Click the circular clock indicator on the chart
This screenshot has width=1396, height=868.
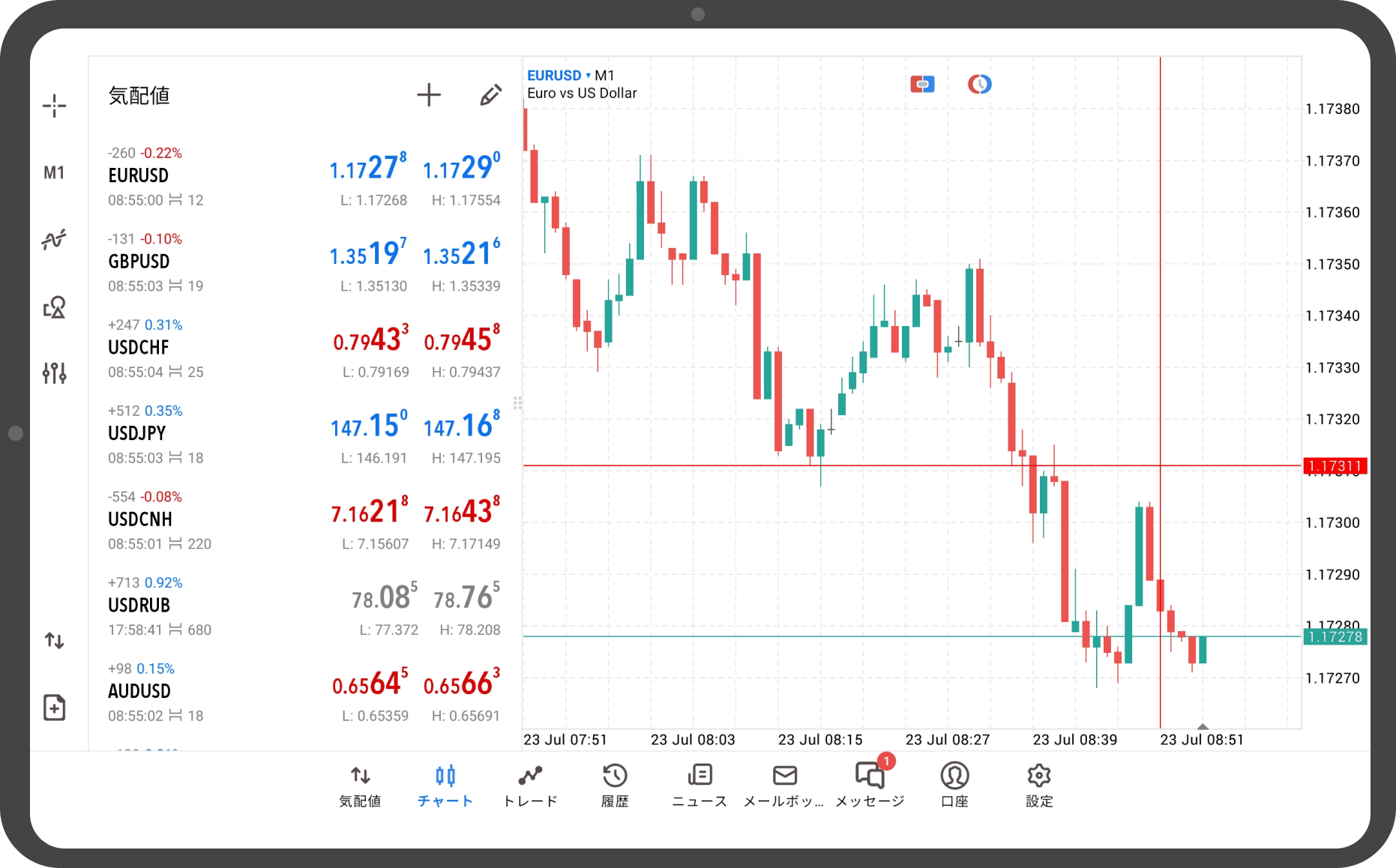click(x=979, y=85)
